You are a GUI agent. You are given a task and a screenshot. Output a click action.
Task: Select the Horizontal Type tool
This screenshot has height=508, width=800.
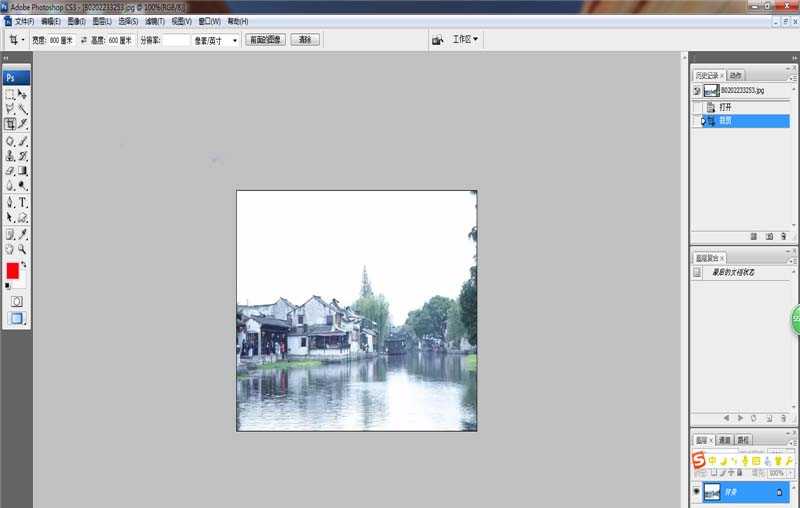click(x=22, y=202)
